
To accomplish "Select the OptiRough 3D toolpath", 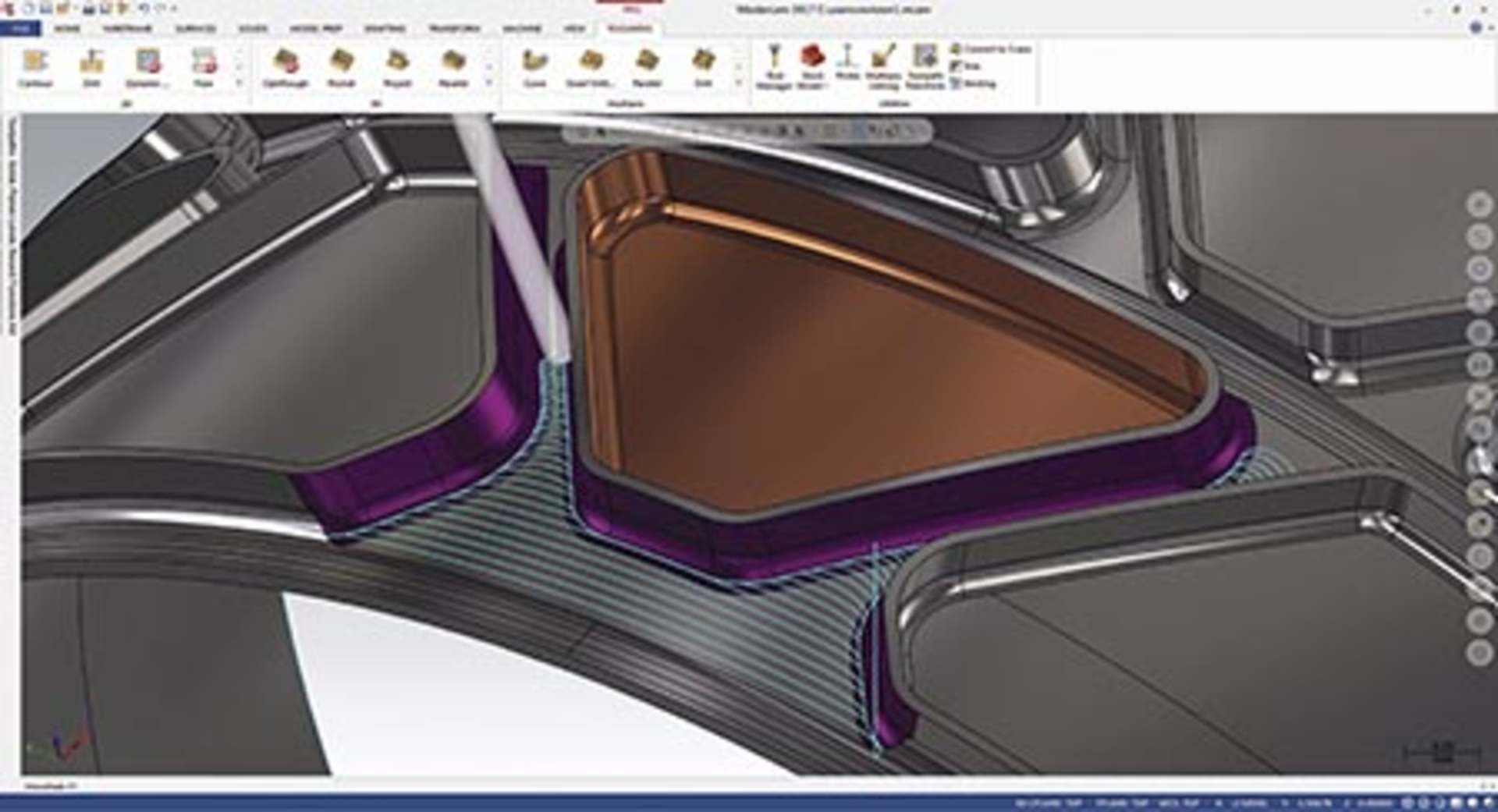I will (x=287, y=66).
